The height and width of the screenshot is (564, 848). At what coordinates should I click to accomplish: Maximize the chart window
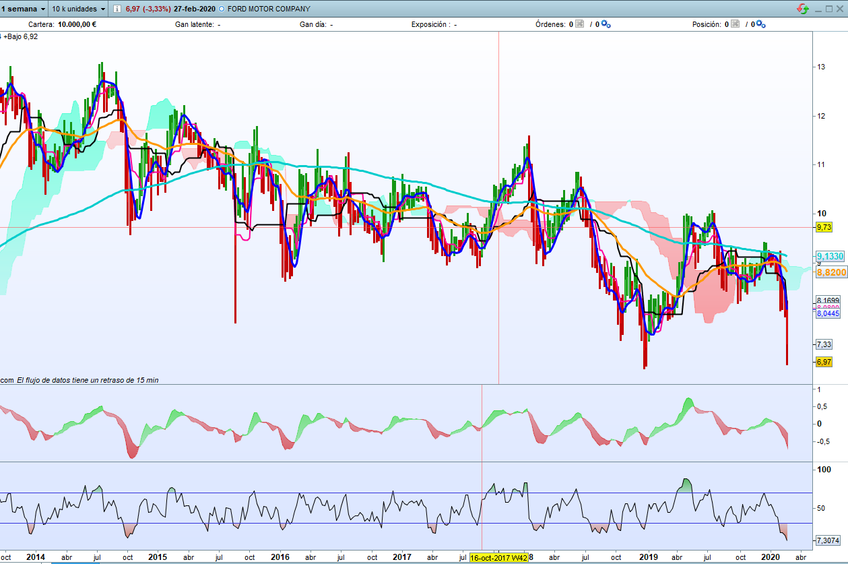pos(829,9)
